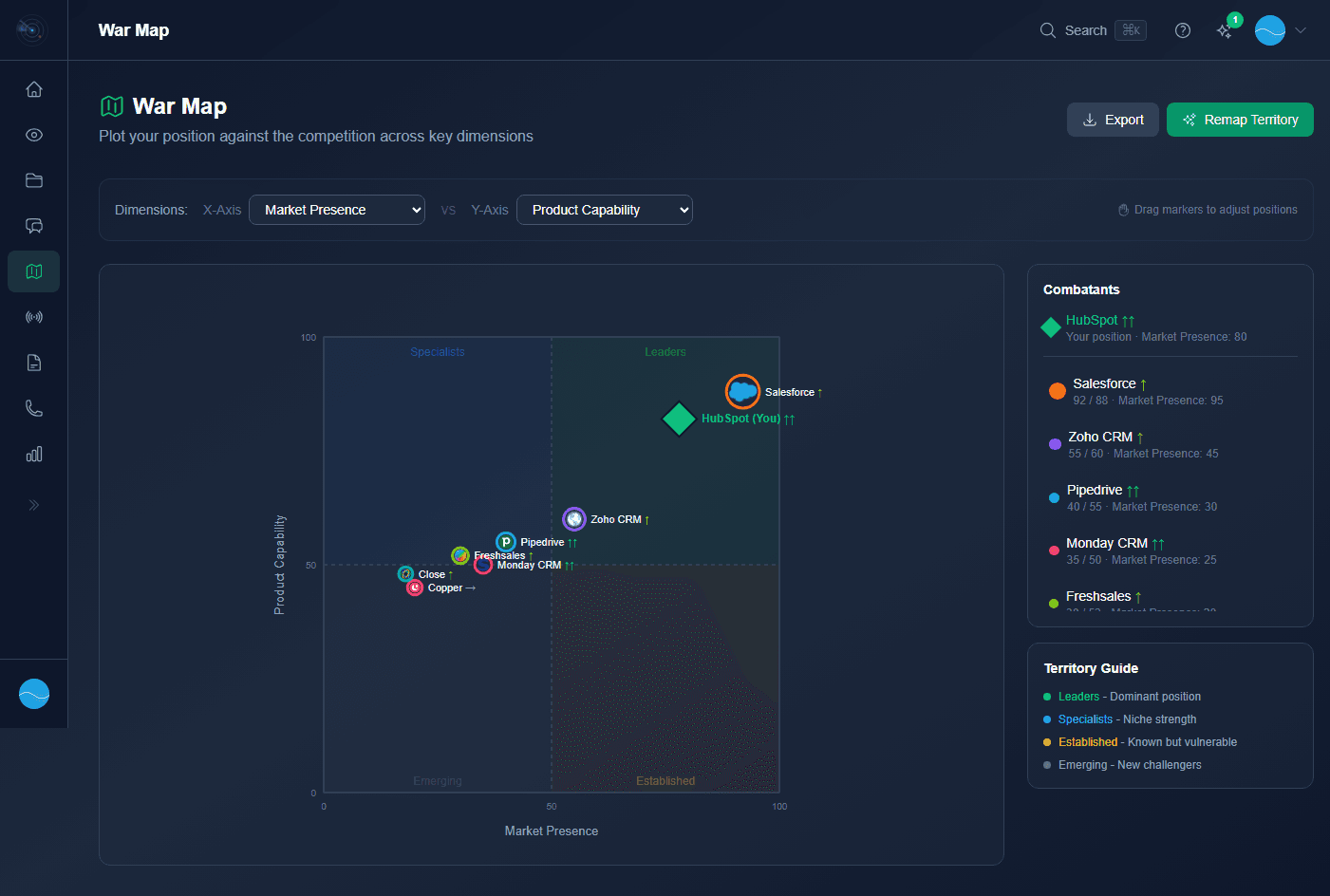
Task: Select the War Map icon in sidebar
Action: pyautogui.click(x=34, y=271)
